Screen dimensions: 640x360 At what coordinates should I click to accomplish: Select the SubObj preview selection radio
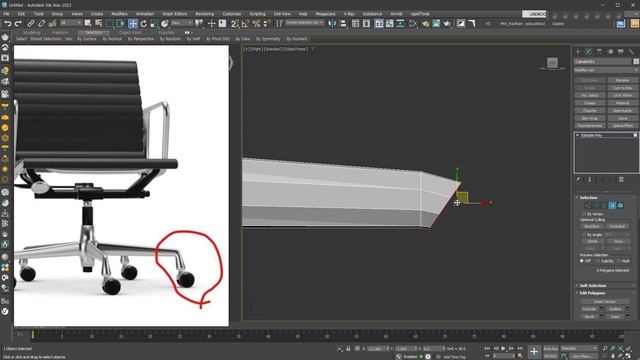[x=598, y=261]
